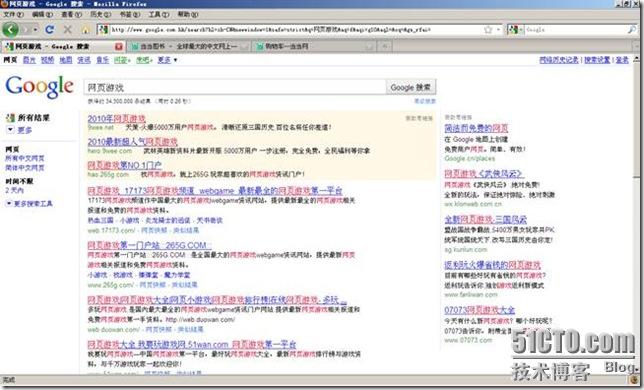Open the 图片 link in Google navigation
The image size is (644, 390).
pyautogui.click(x=29, y=60)
